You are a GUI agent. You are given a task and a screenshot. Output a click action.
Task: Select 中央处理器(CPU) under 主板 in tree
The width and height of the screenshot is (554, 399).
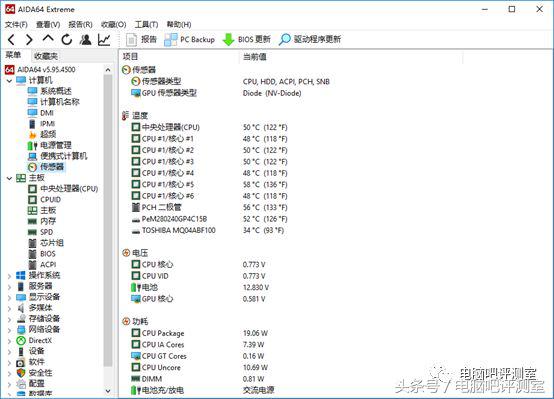[63, 189]
